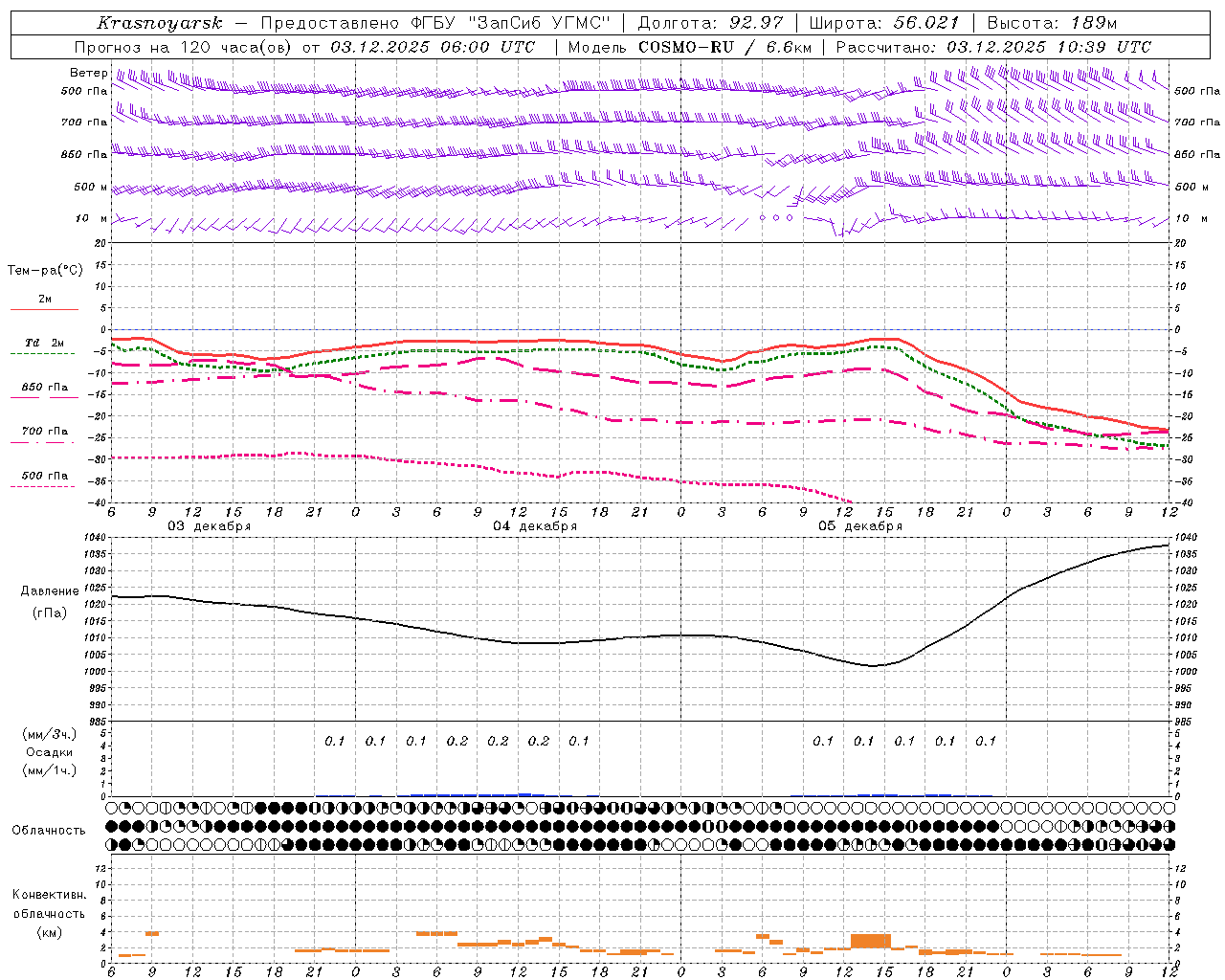Click the "Широта: 56.021" header value
This screenshot has width=1225, height=980.
pyautogui.click(x=883, y=23)
